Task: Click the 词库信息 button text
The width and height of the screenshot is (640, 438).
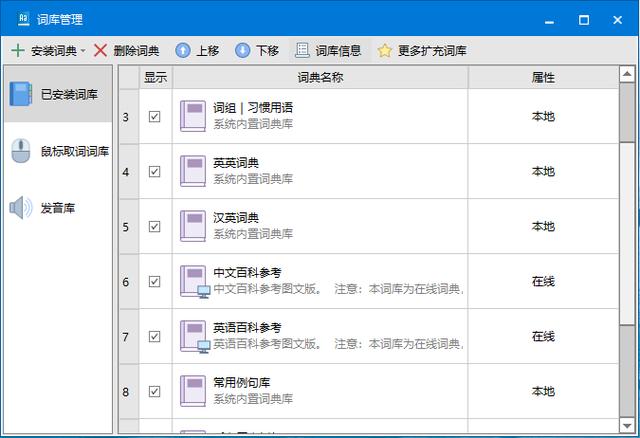Action: tap(338, 51)
